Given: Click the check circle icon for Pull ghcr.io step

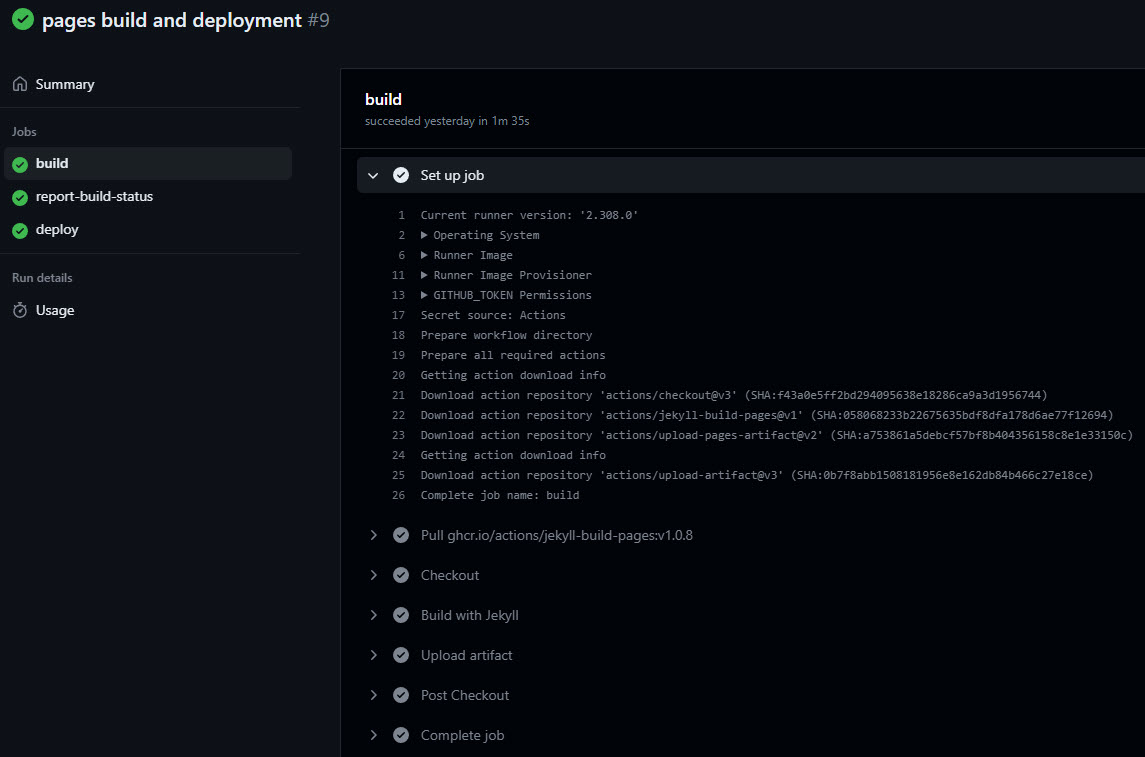Looking at the screenshot, I should [401, 535].
